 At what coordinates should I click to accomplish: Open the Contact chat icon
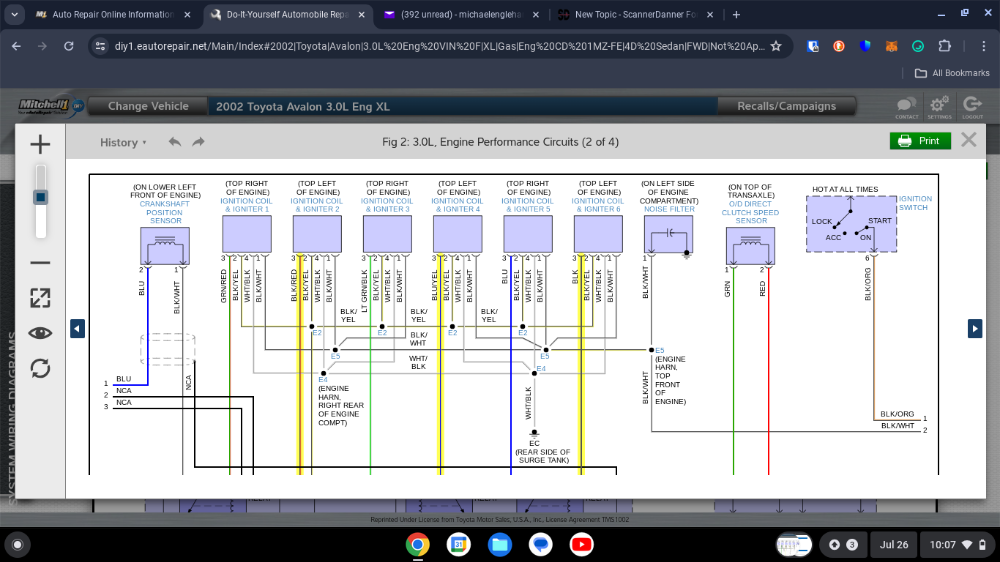(x=906, y=106)
